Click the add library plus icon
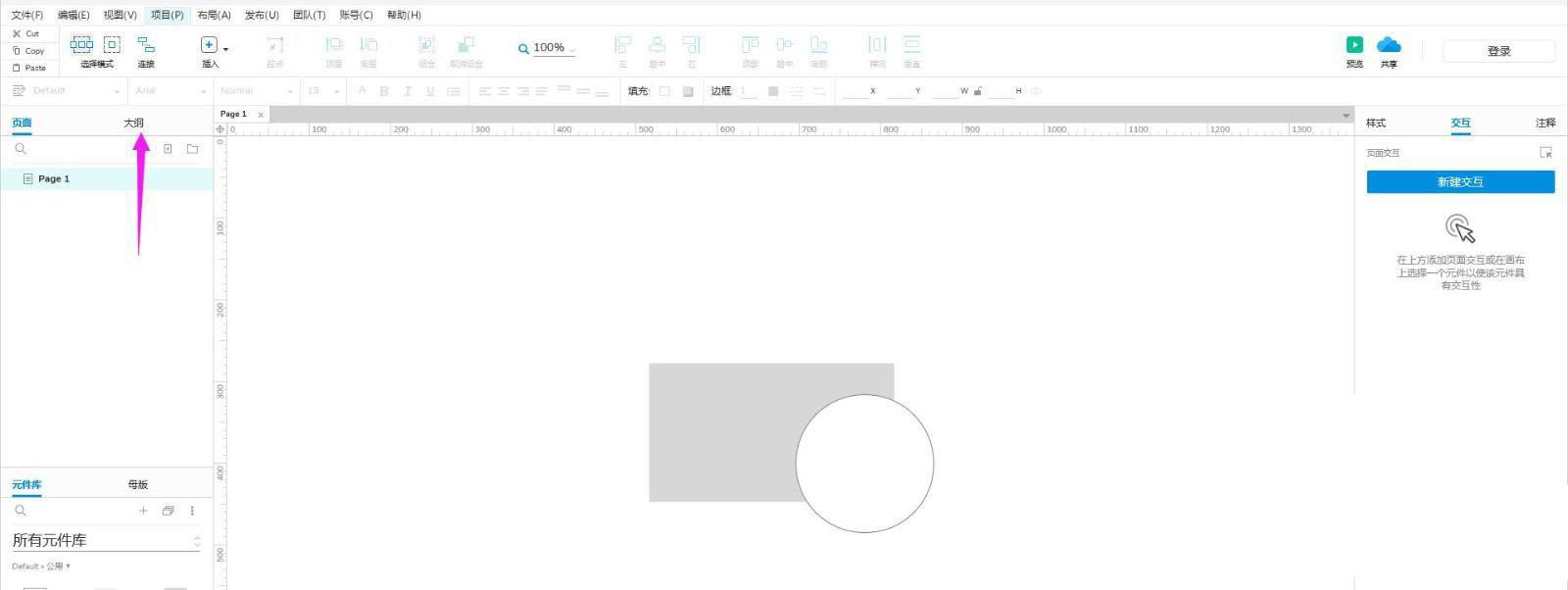Image resolution: width=1568 pixels, height=590 pixels. [143, 511]
